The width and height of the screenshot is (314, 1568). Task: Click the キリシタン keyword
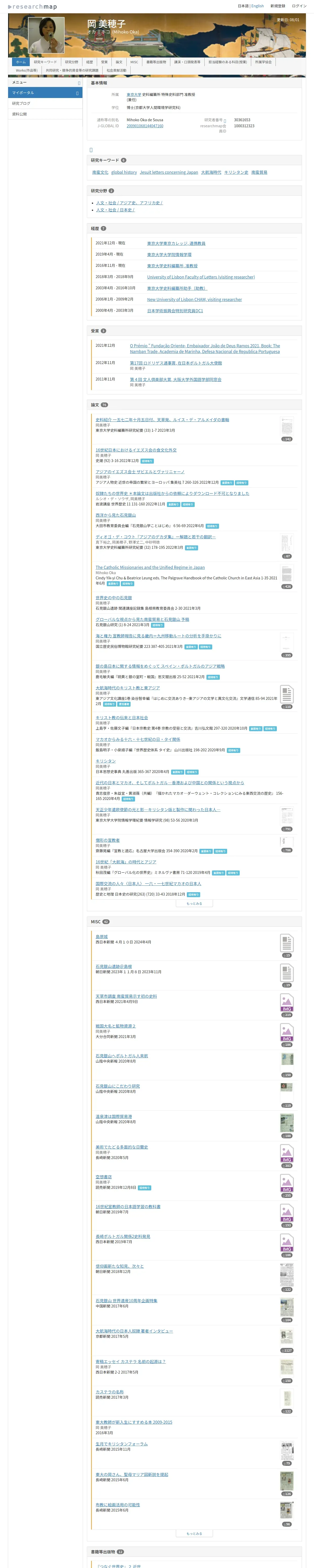tap(236, 172)
